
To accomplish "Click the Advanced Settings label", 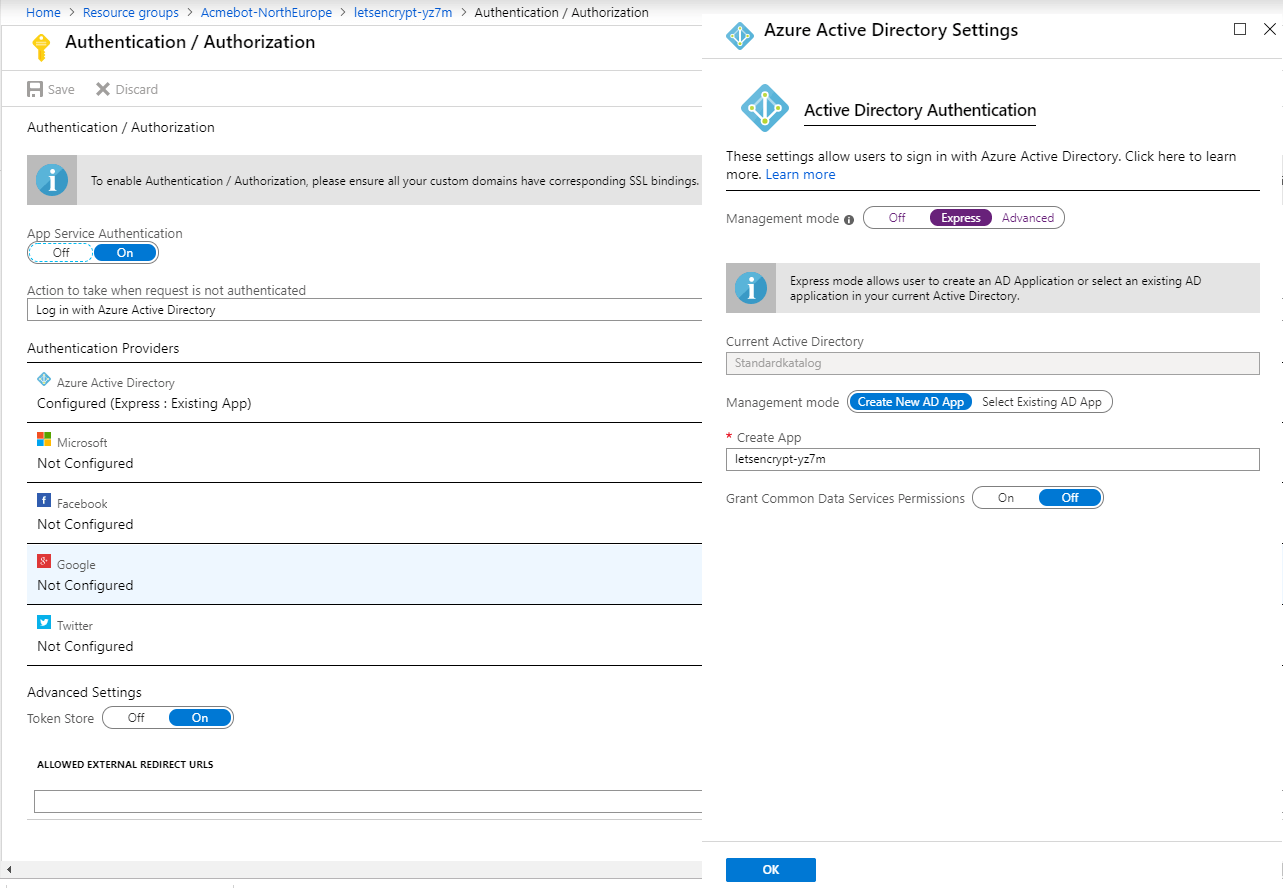I will tap(84, 692).
